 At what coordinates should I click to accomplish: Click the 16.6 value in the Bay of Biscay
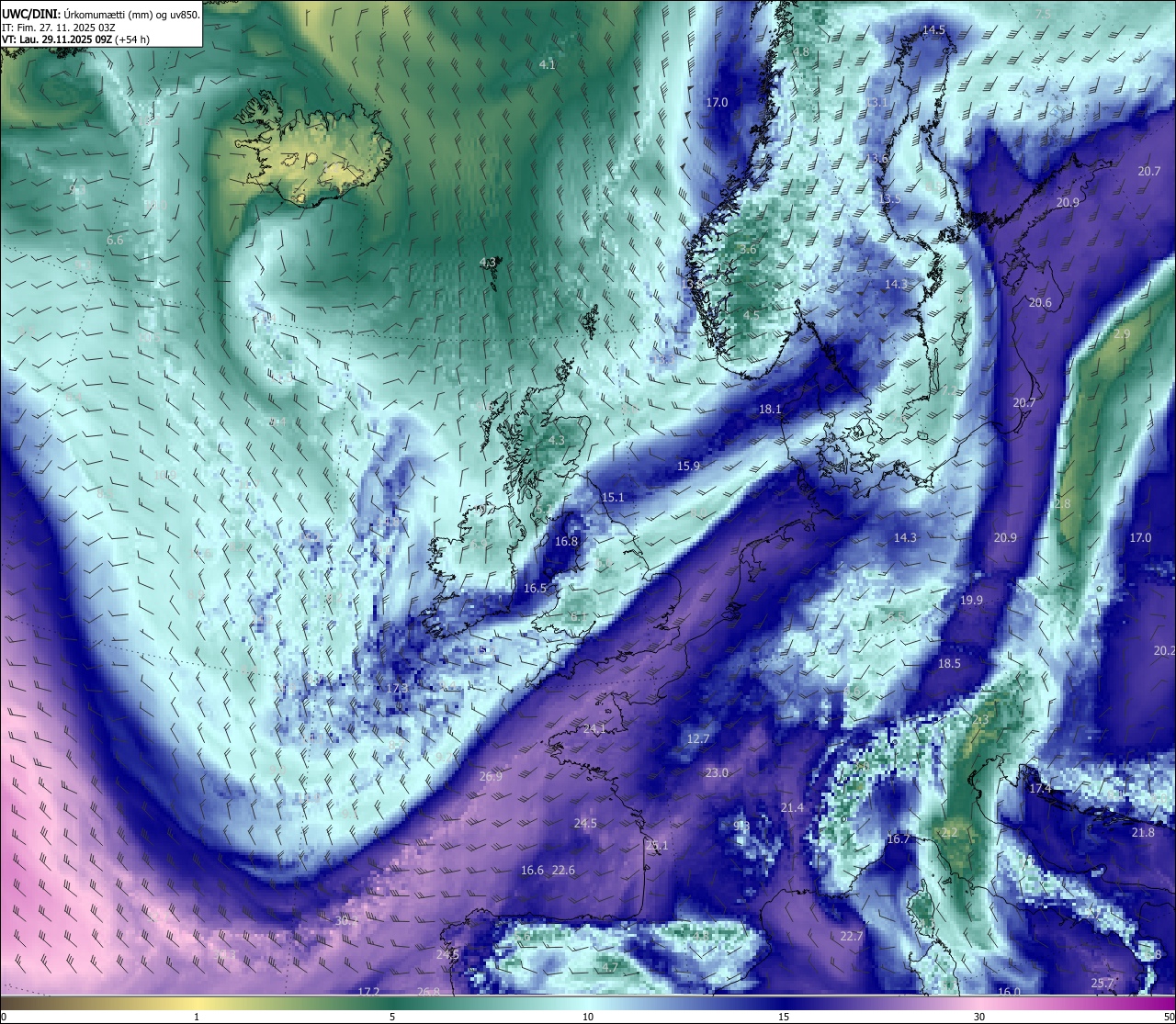pyautogui.click(x=532, y=871)
